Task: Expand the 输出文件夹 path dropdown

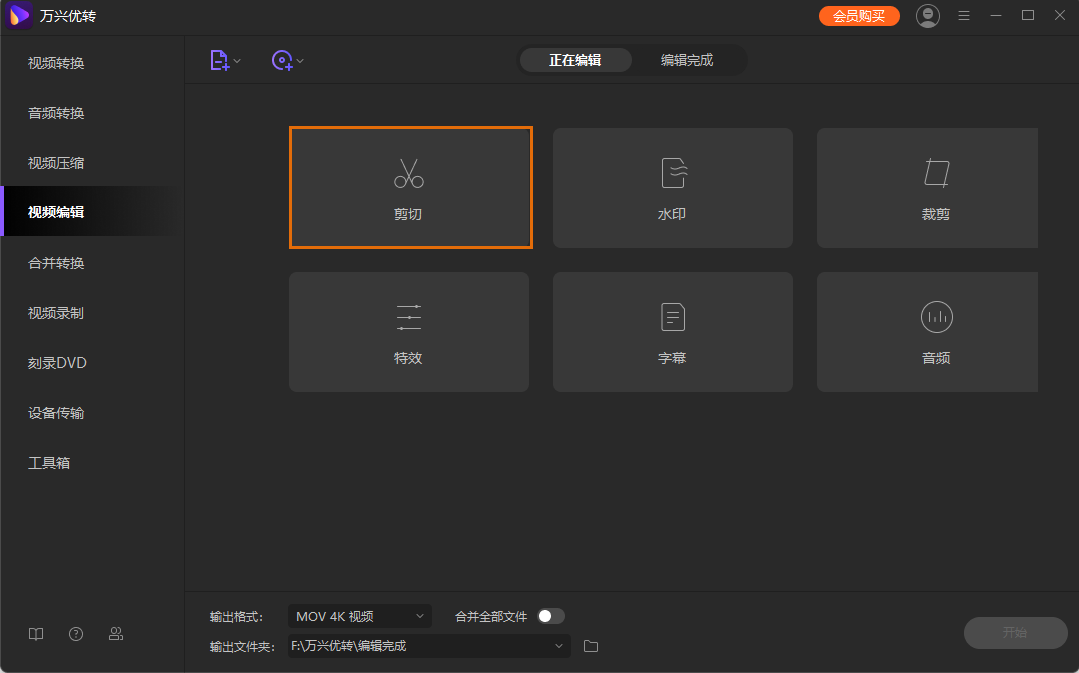Action: pos(559,646)
